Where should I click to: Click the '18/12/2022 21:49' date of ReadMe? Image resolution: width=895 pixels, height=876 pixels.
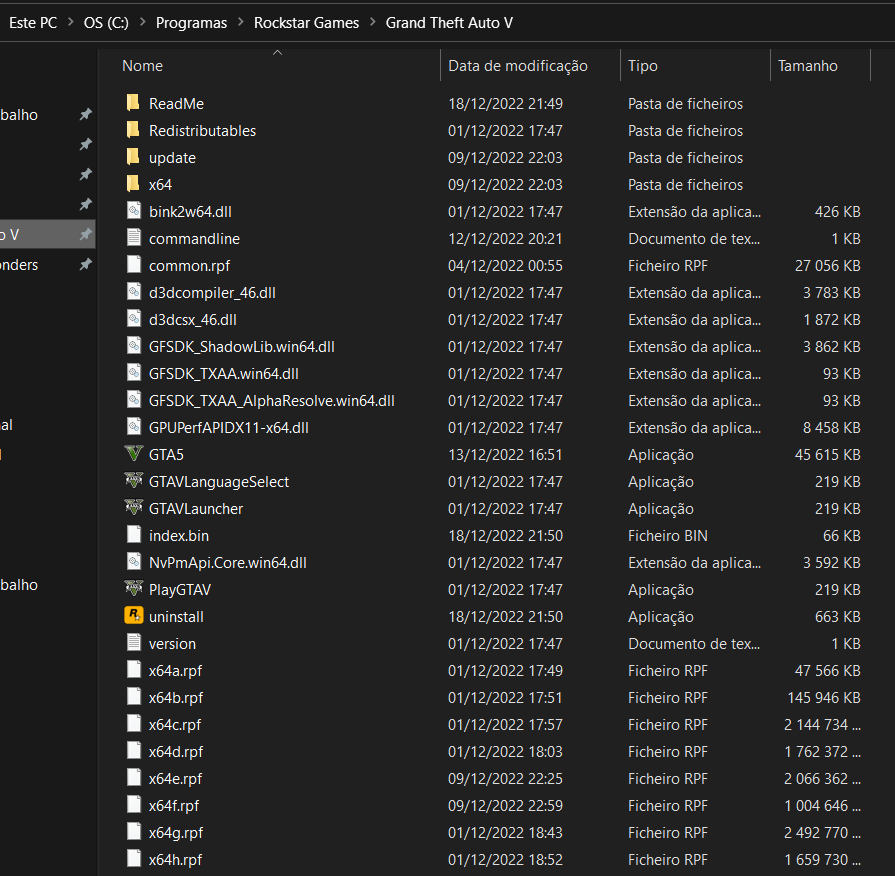tap(505, 103)
